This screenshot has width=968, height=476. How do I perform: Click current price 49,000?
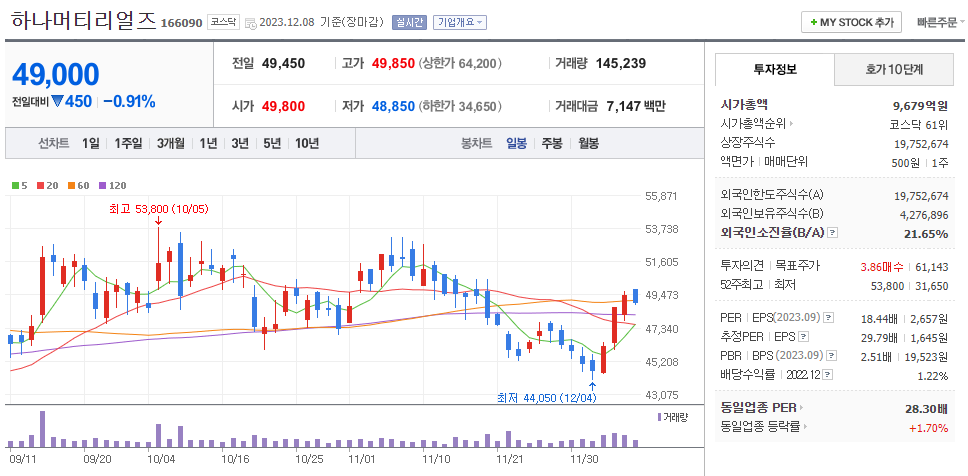[56, 75]
